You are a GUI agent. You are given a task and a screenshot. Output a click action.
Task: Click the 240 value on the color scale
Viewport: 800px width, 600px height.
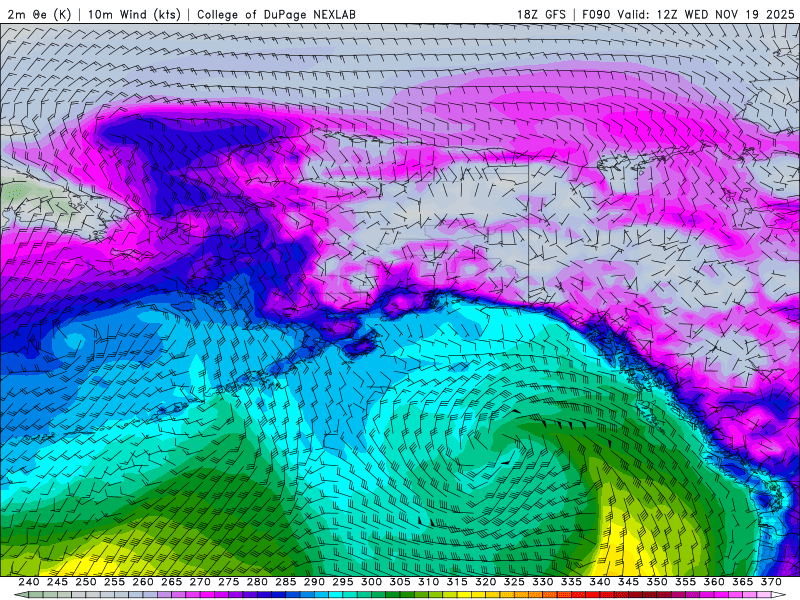[x=29, y=582]
